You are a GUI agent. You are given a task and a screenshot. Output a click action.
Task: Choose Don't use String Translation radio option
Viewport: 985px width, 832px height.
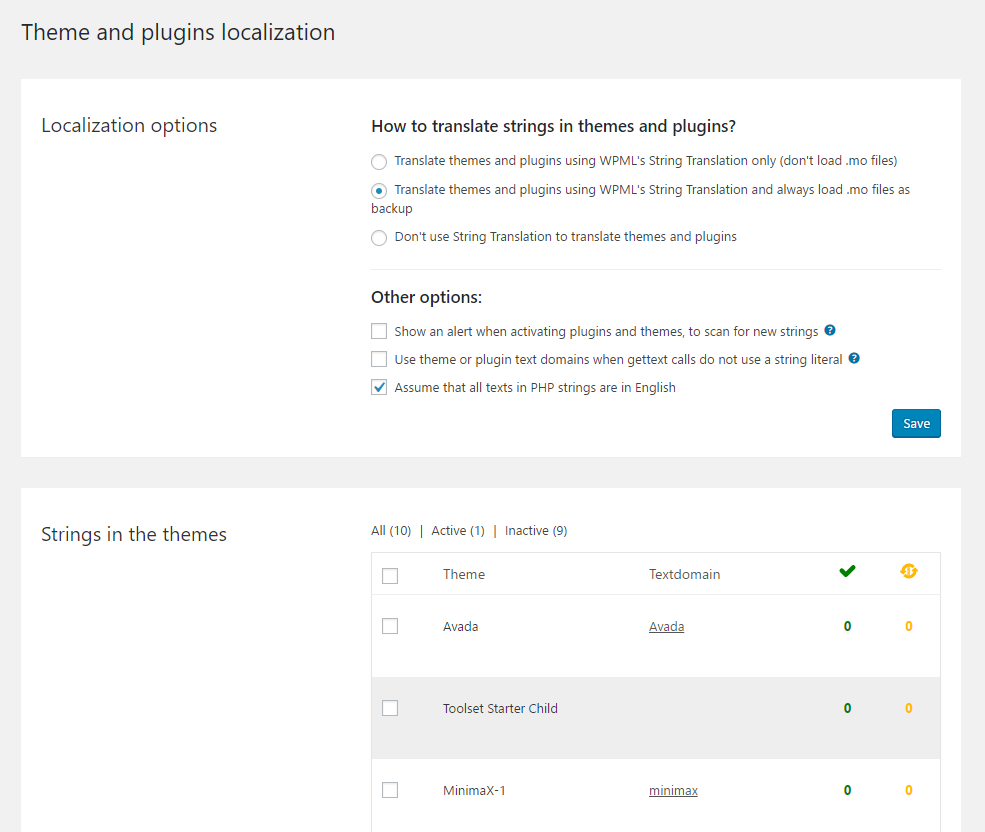[379, 238]
